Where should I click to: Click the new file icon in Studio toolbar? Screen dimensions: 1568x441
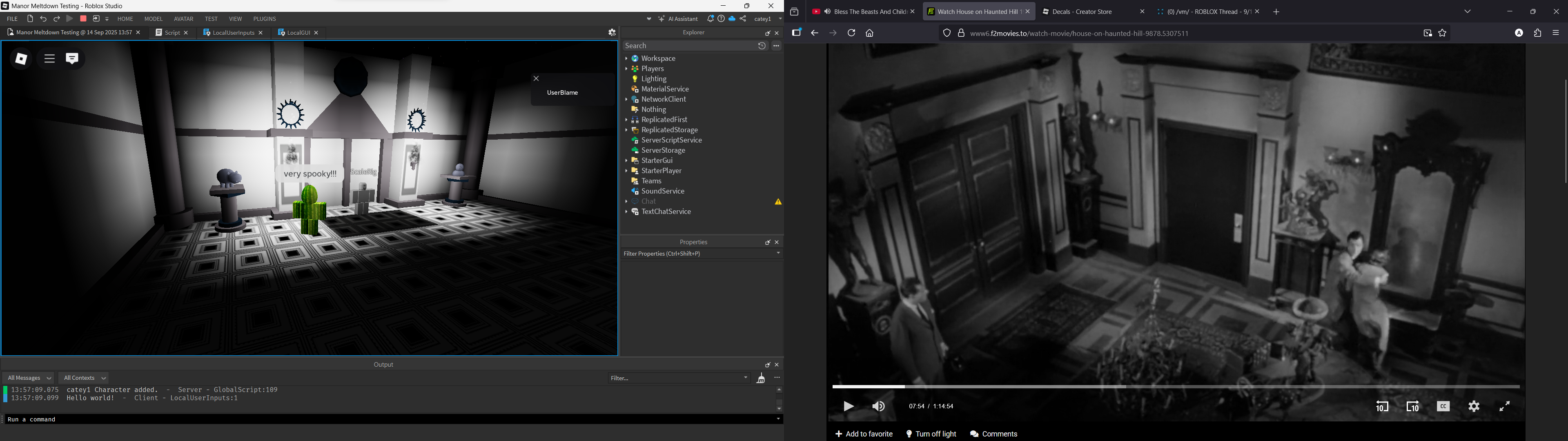(30, 19)
